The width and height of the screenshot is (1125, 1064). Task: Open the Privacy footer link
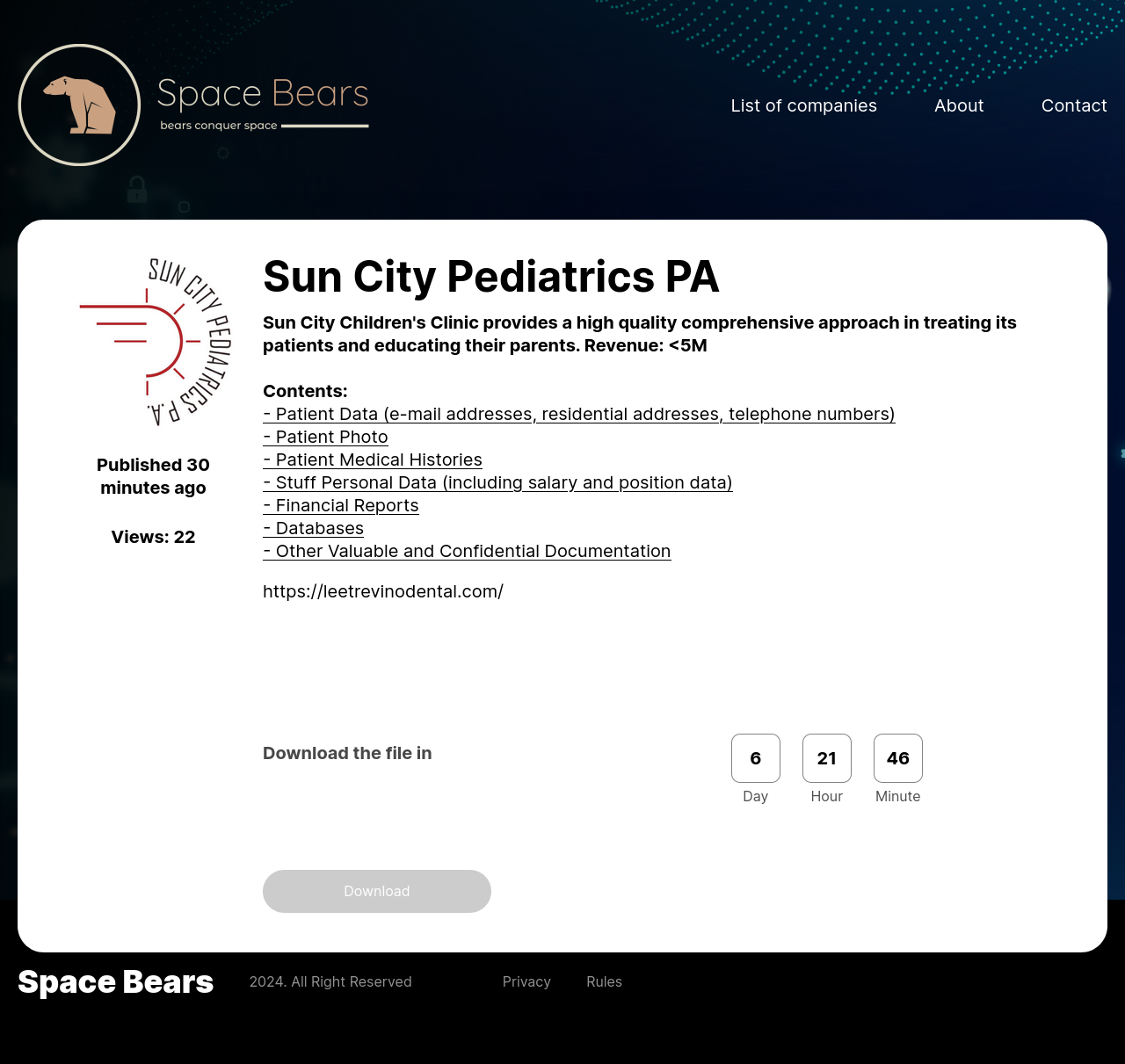(526, 981)
